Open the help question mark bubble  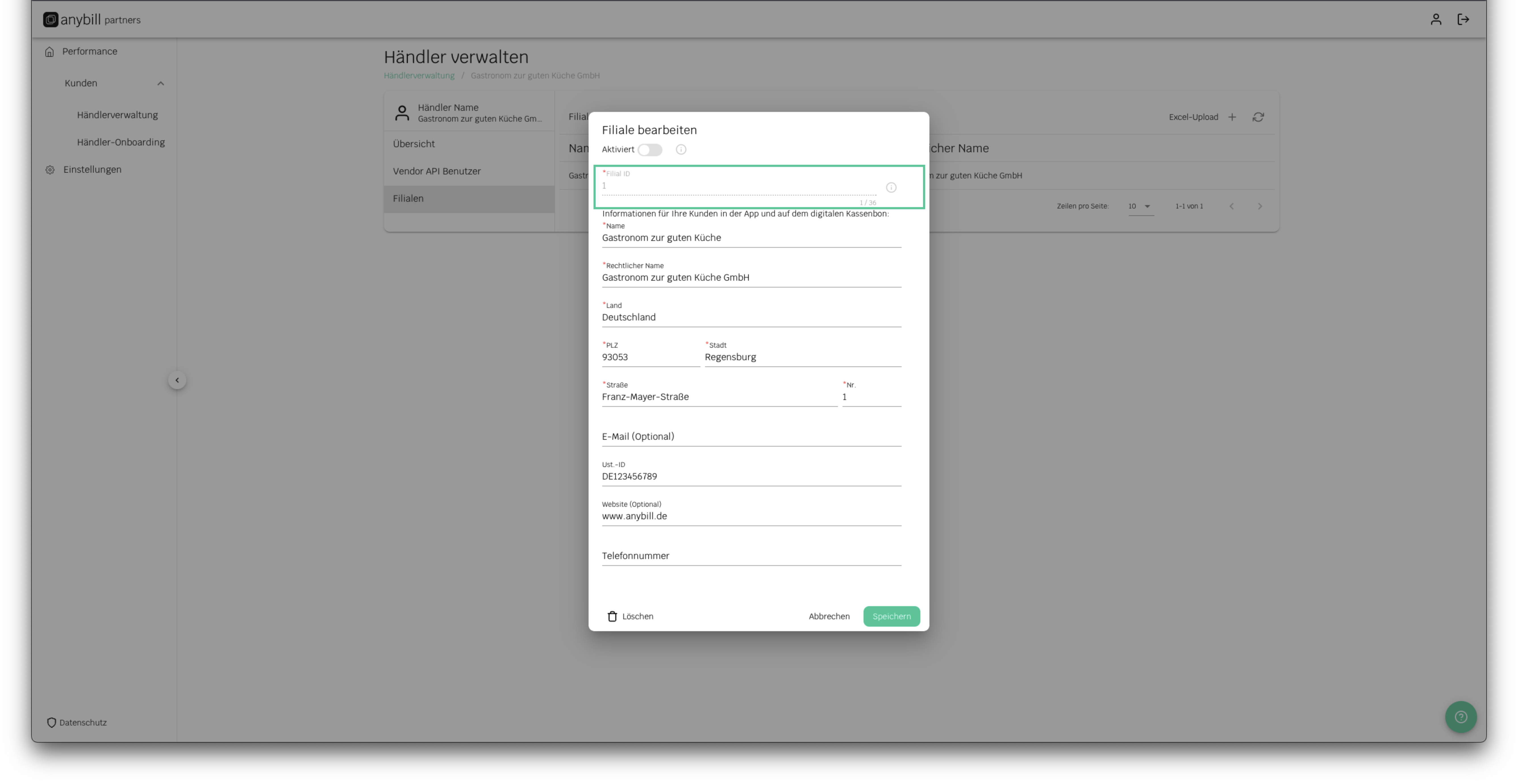click(x=1461, y=717)
